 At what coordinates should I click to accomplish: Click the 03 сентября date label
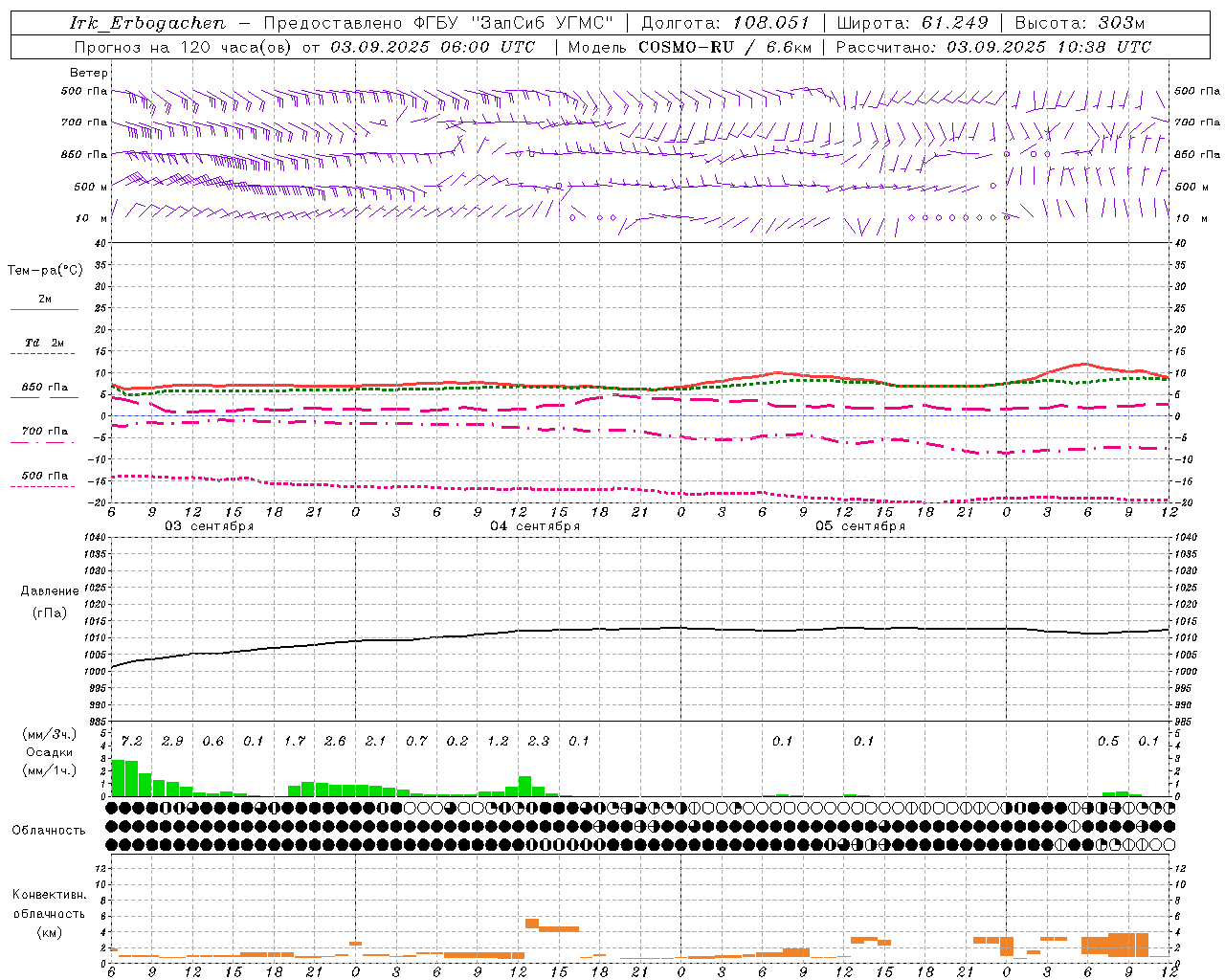click(210, 526)
